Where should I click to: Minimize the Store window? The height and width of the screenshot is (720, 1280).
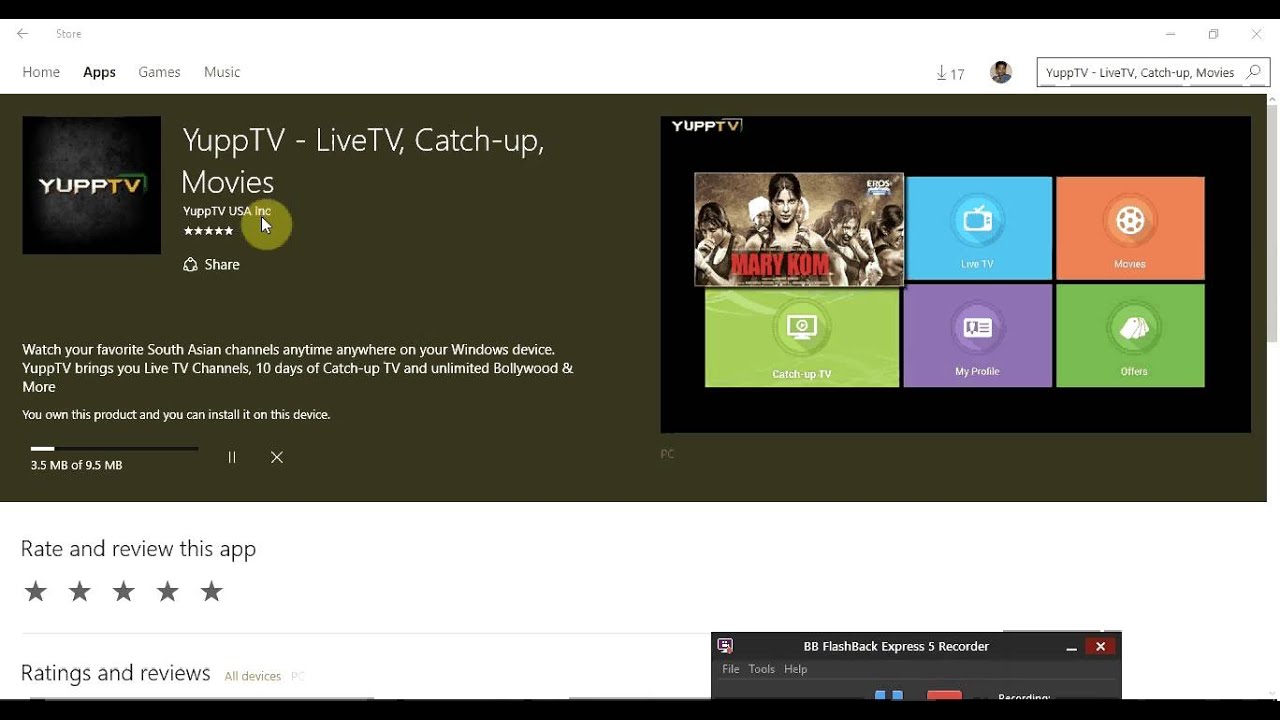click(1170, 34)
